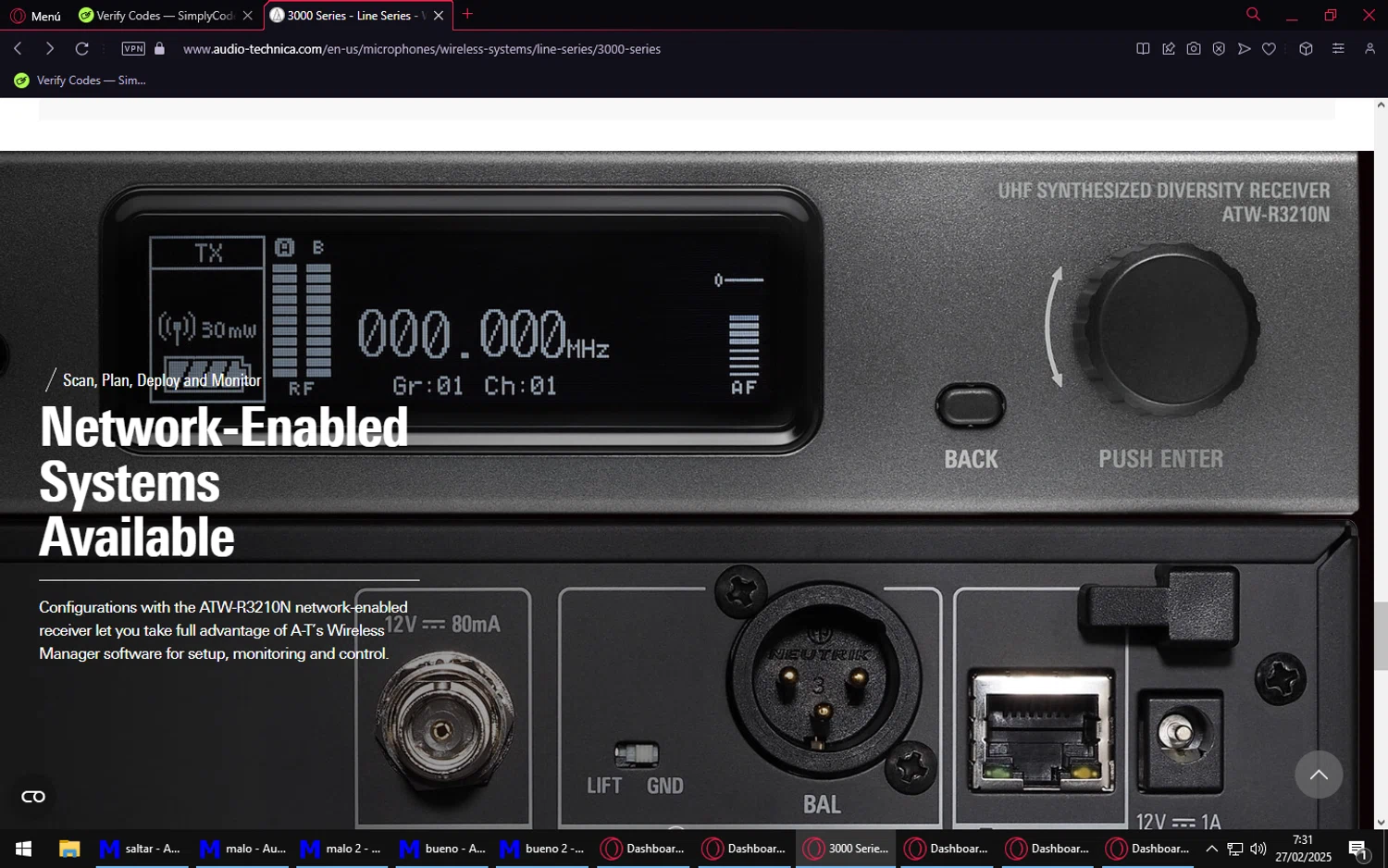Take a snapshot with camera icon
This screenshot has height=868, width=1388.
(1194, 49)
